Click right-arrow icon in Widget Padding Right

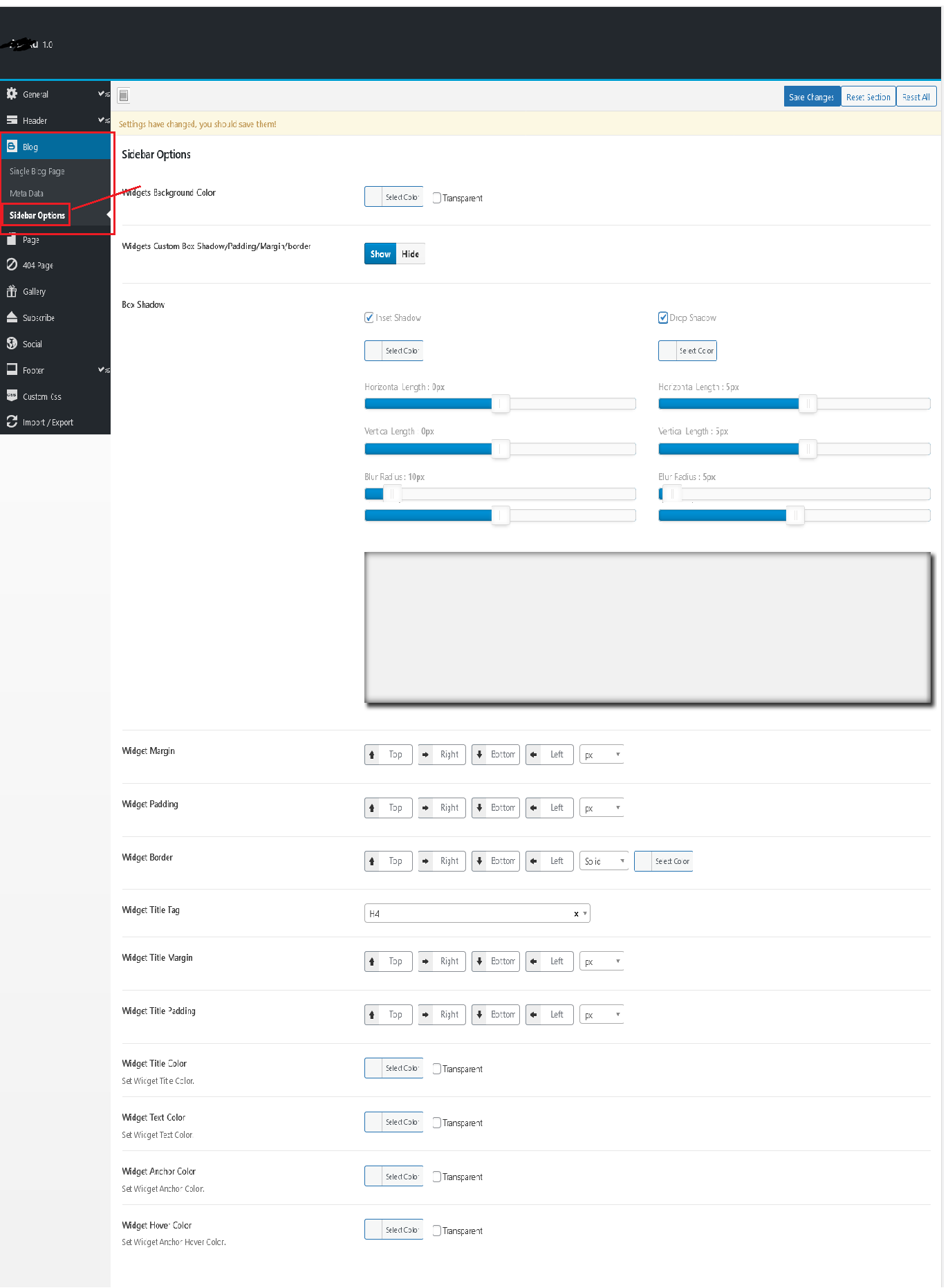coord(425,808)
